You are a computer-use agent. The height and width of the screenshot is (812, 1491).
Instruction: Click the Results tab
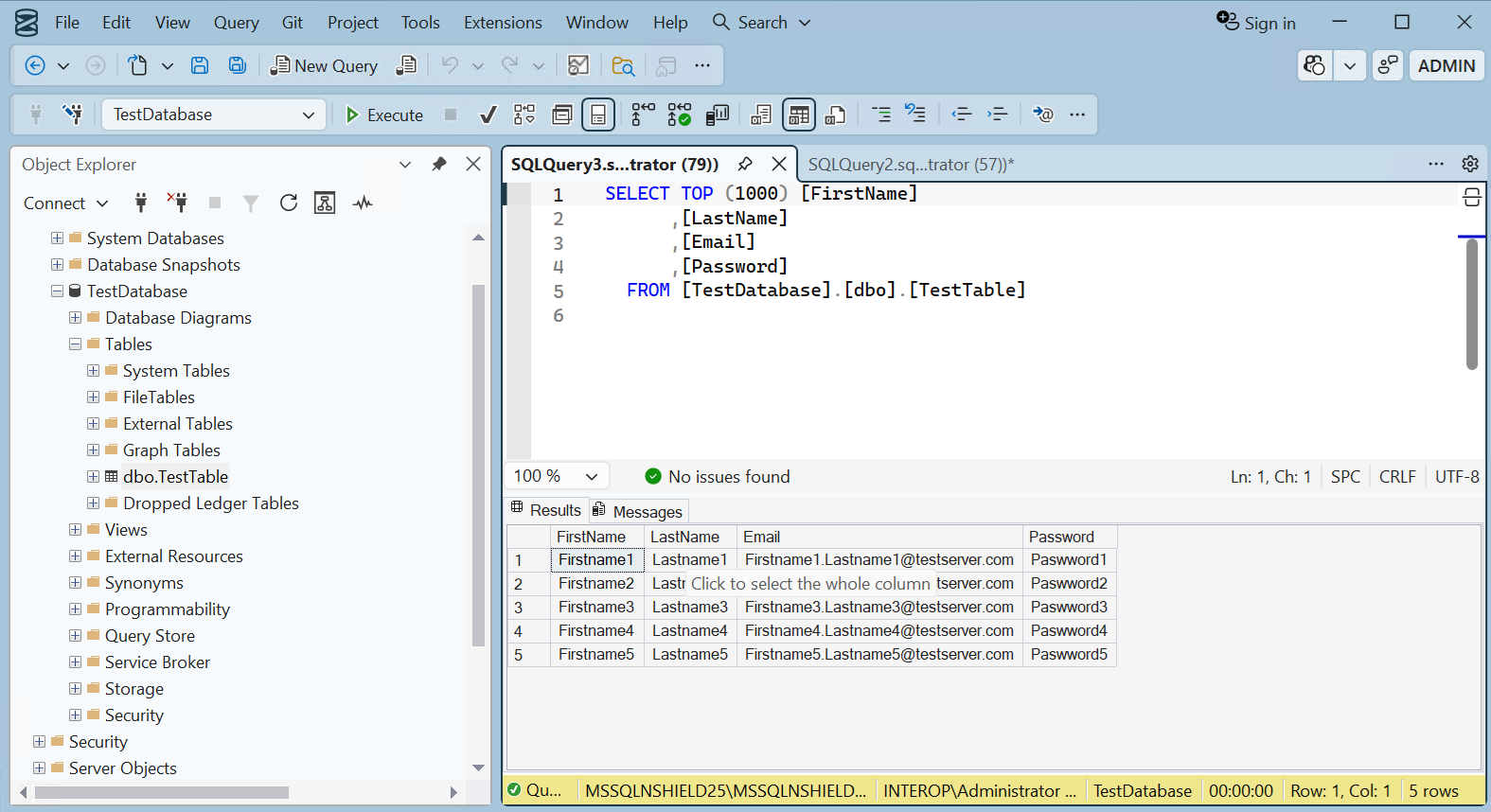(547, 510)
